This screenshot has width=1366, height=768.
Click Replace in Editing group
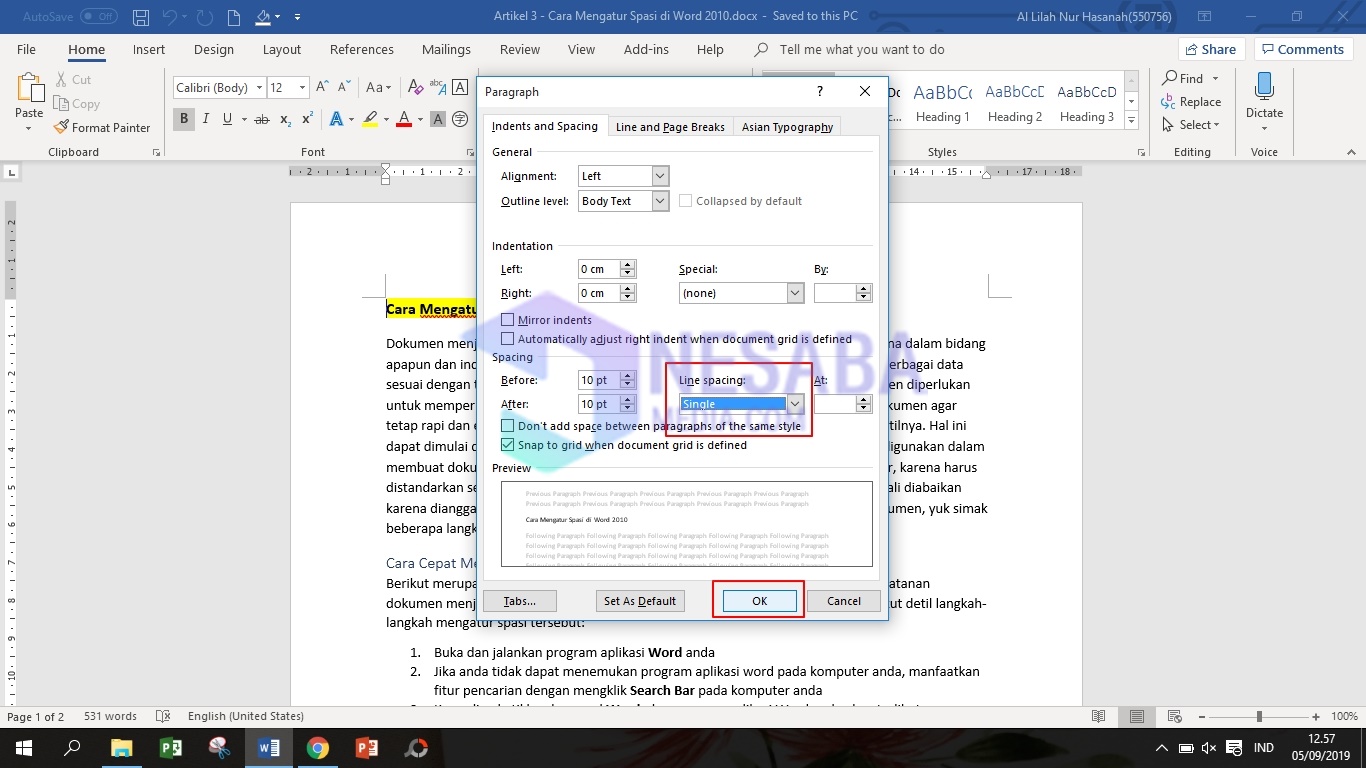[x=1191, y=102]
